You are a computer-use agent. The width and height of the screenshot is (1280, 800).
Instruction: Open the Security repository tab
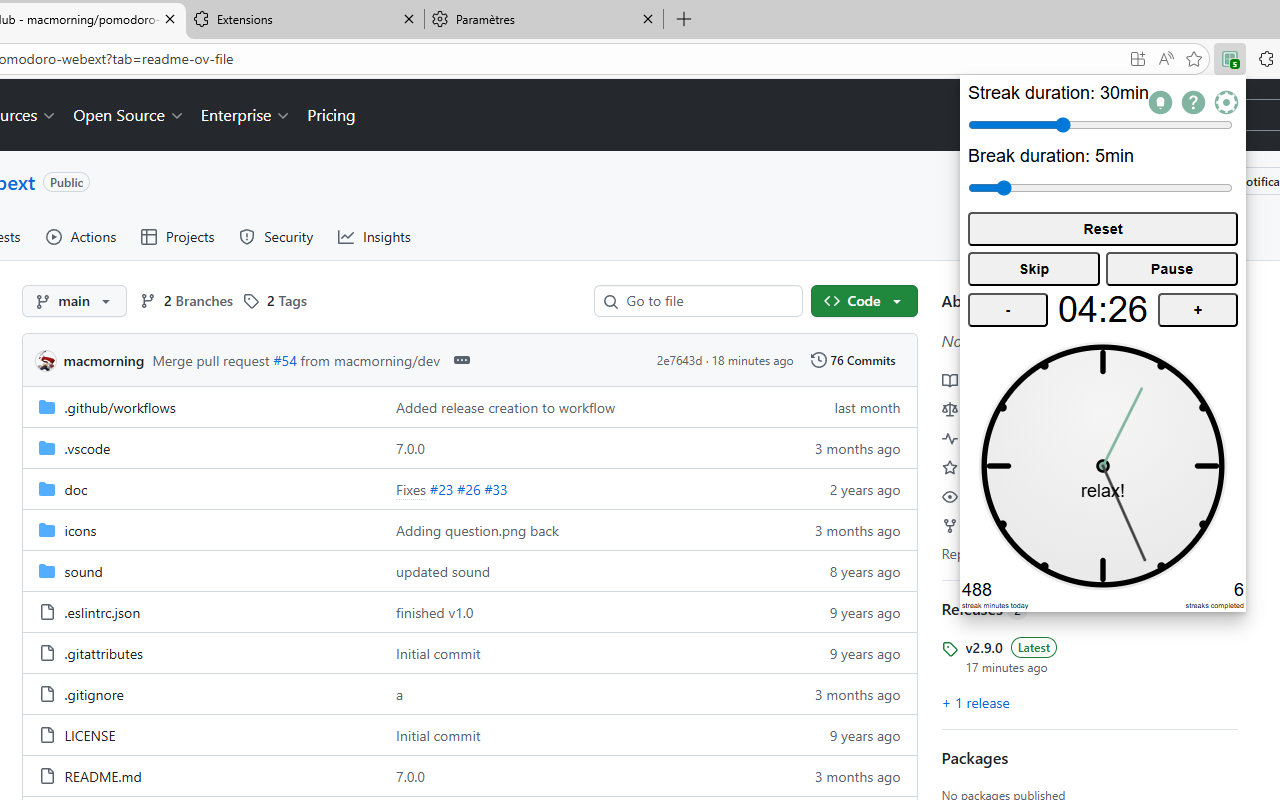tap(276, 237)
